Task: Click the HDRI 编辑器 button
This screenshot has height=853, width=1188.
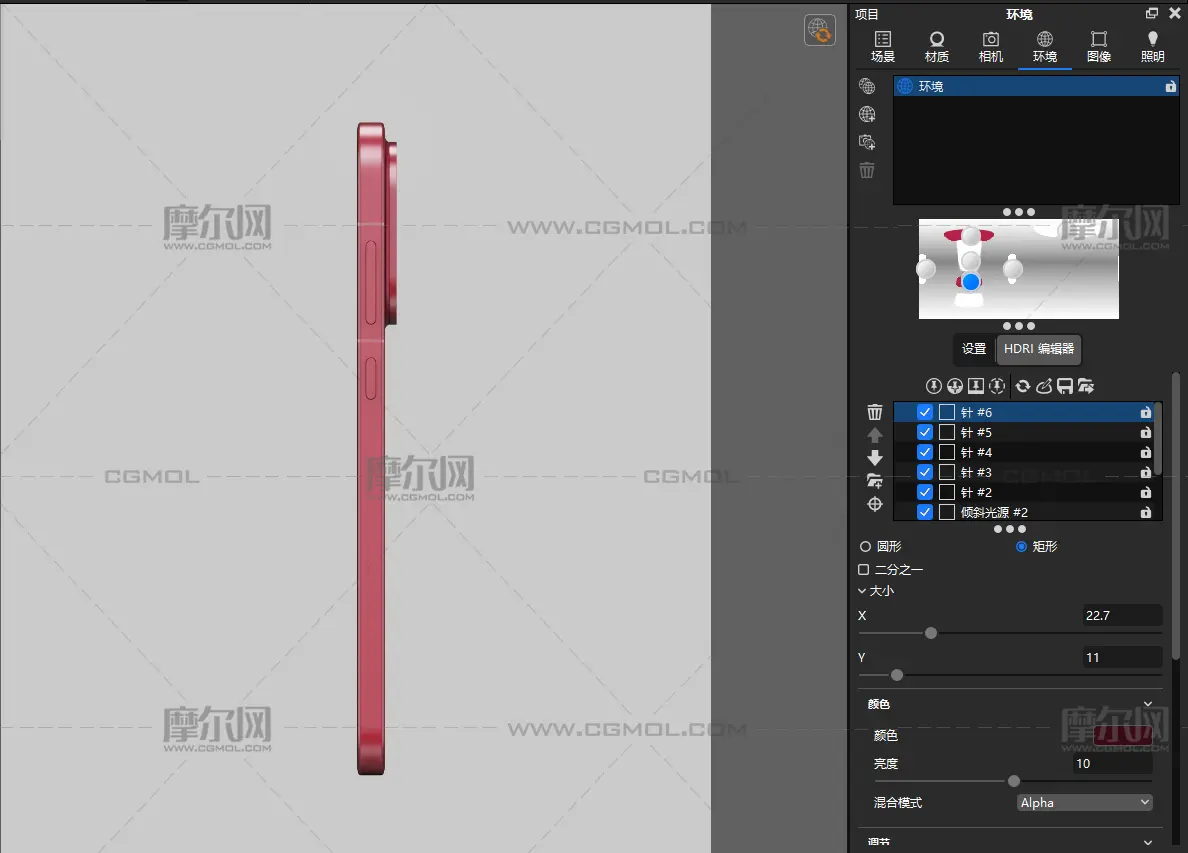Action: pos(1039,349)
